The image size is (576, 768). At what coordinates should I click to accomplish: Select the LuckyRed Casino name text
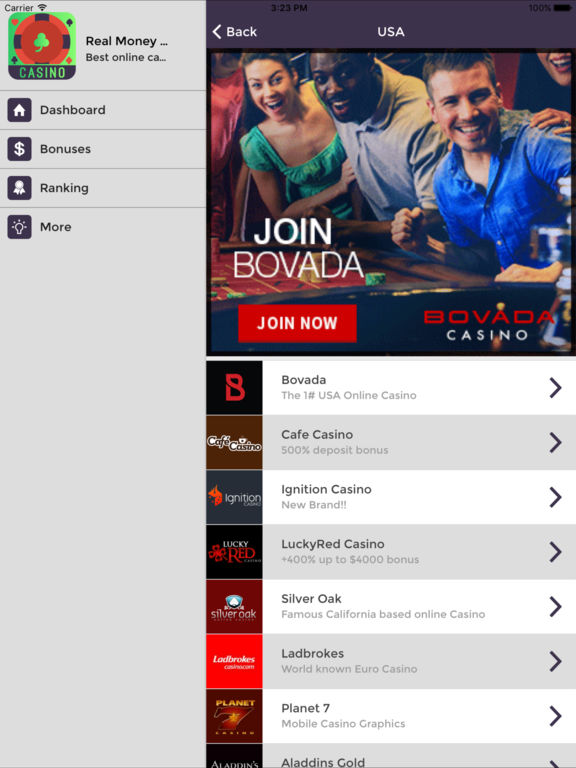333,544
